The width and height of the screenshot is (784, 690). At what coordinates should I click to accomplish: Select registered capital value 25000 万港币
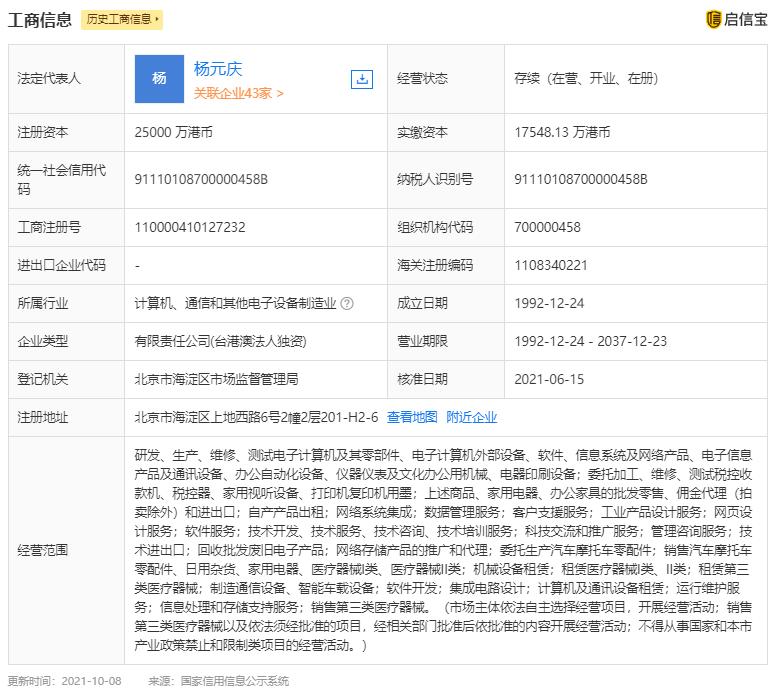click(174, 132)
